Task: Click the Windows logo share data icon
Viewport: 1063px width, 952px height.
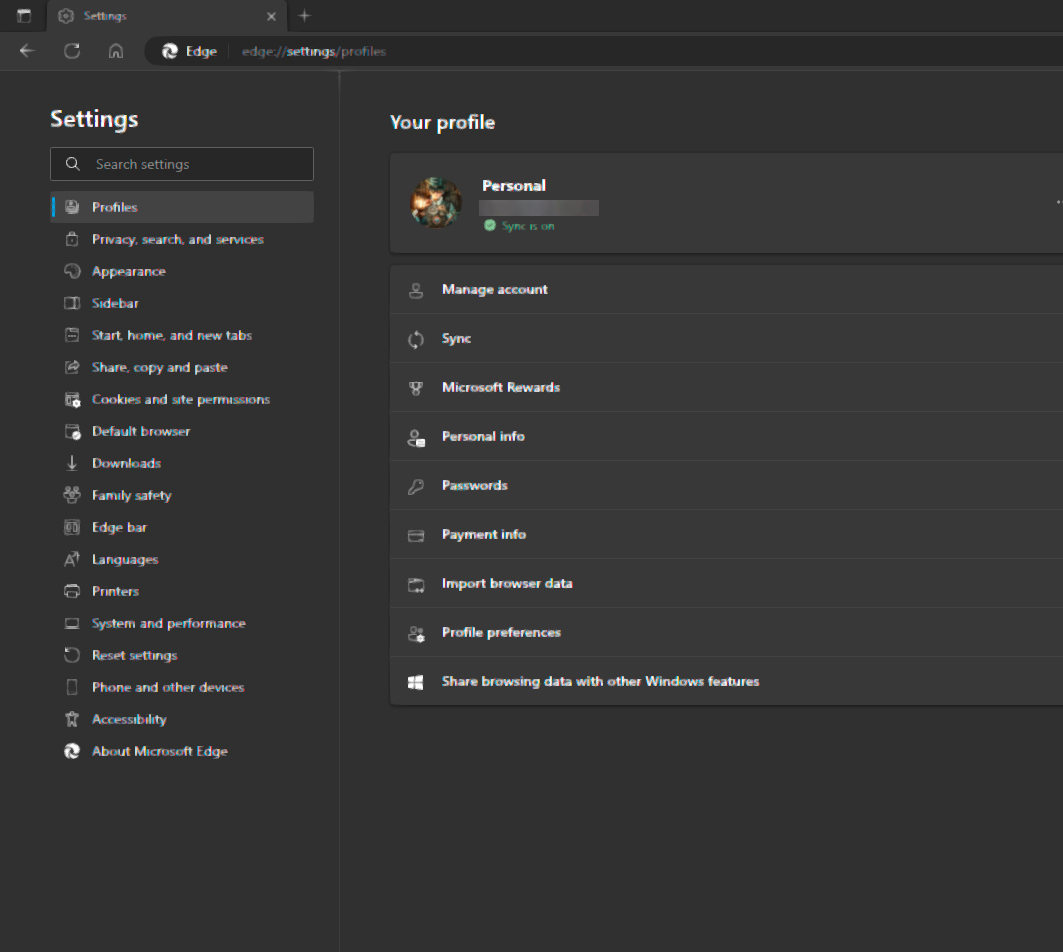Action: pyautogui.click(x=416, y=682)
